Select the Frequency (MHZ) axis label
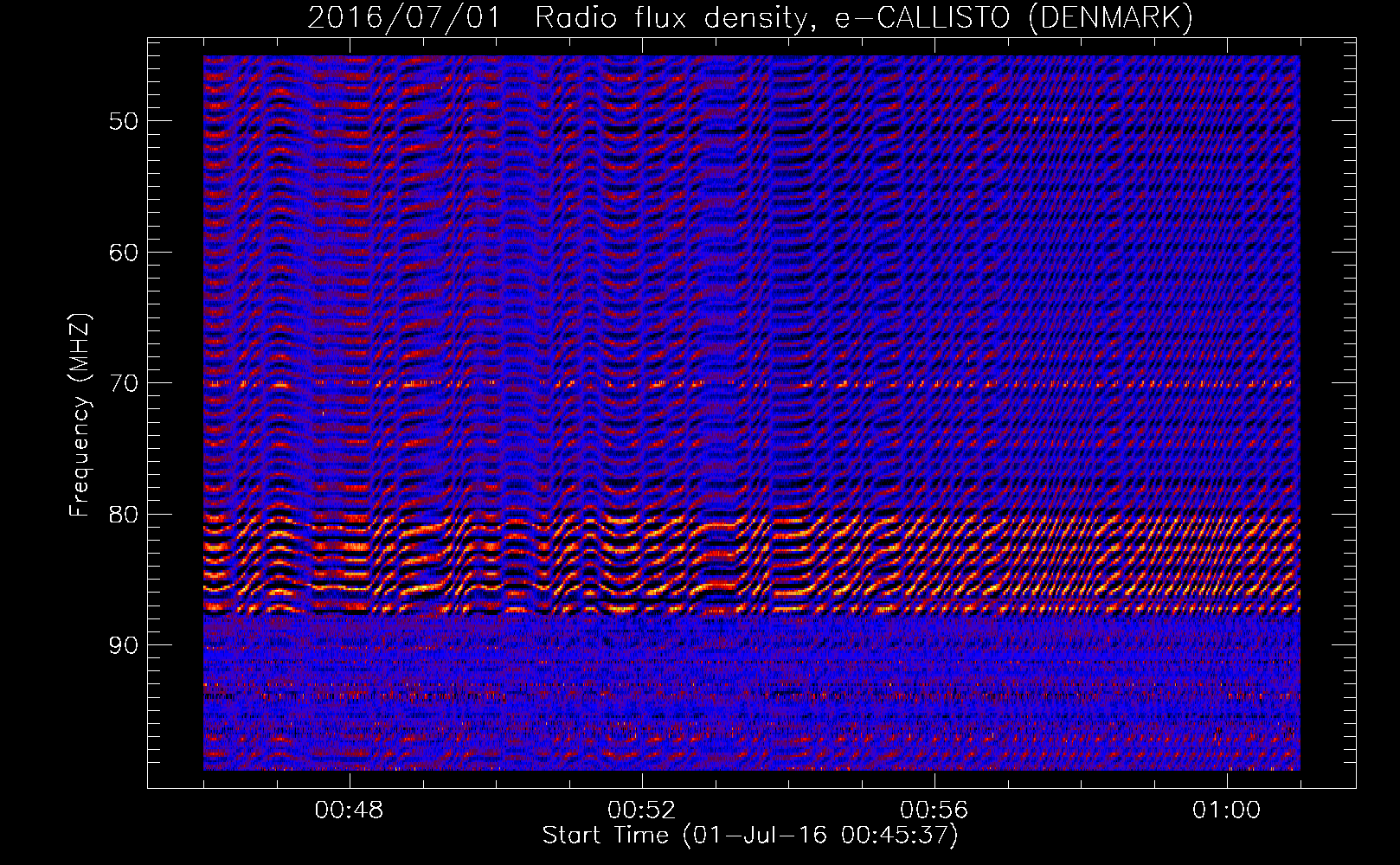This screenshot has height=865, width=1400. (x=80, y=415)
